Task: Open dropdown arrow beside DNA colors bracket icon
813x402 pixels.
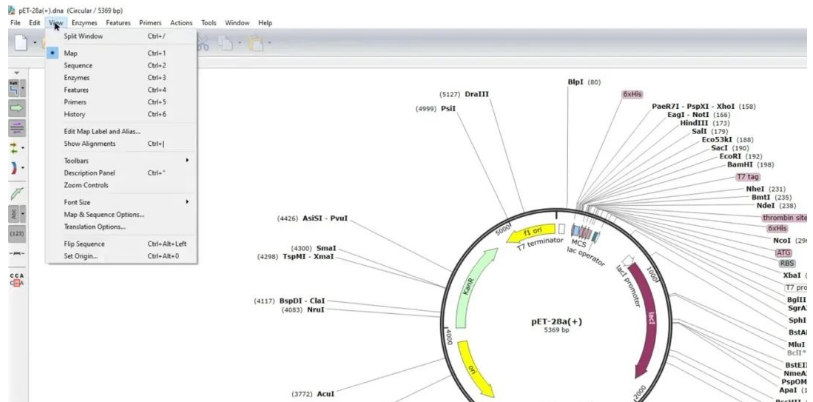Action: click(x=23, y=168)
